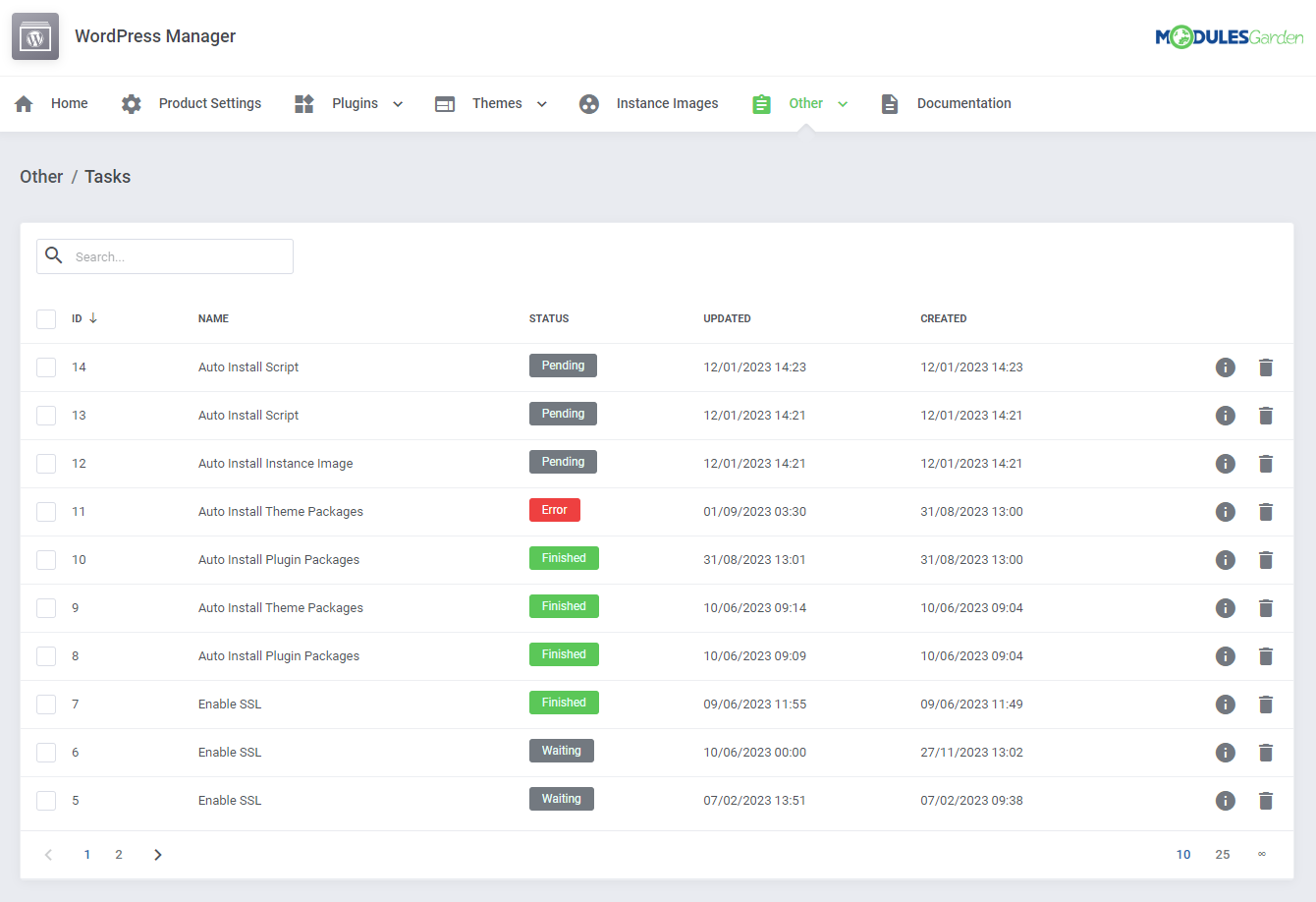The height and width of the screenshot is (902, 1316).
Task: Check the box for task 14
Action: 46,367
